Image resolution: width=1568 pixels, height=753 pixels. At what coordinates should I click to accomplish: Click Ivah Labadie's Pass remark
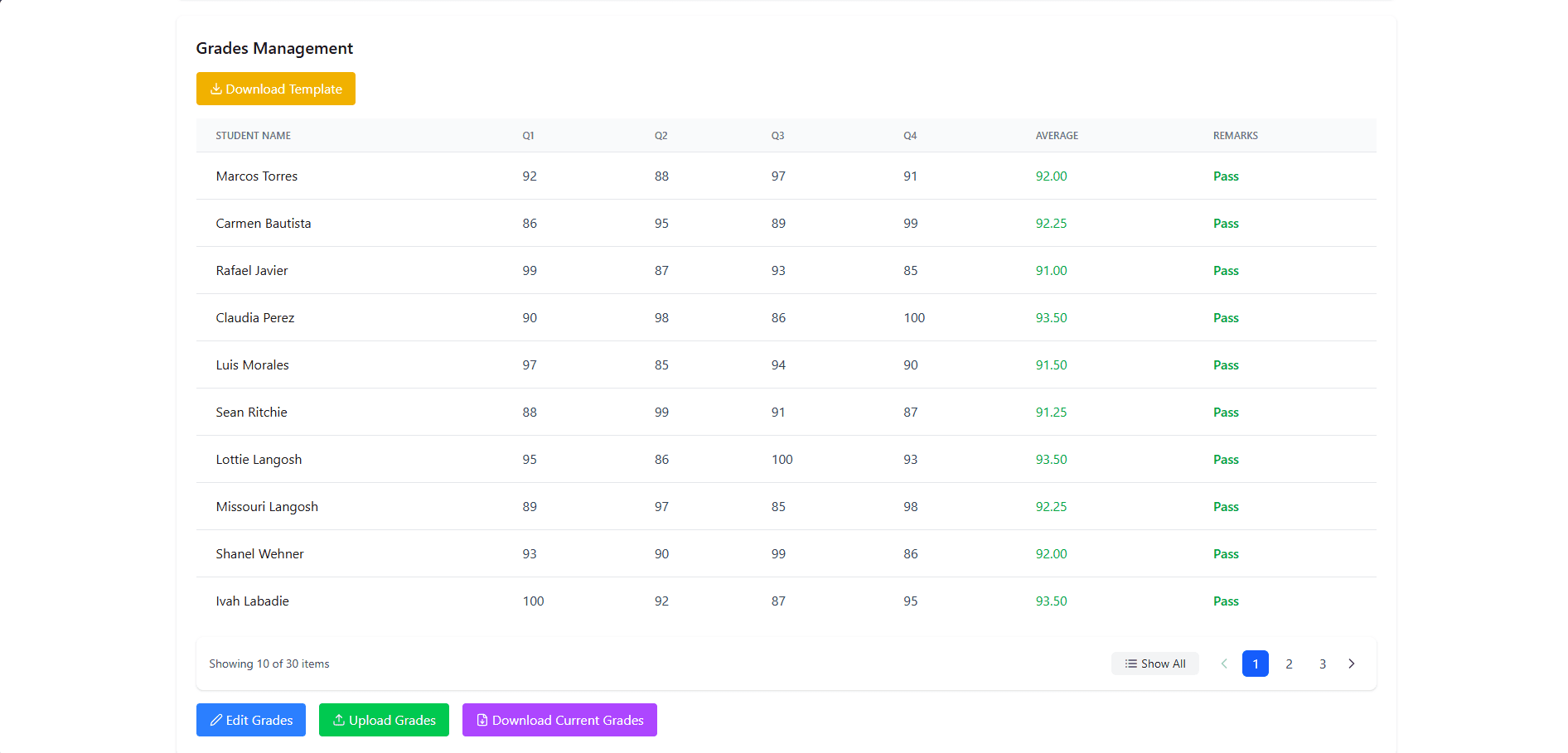tap(1226, 601)
